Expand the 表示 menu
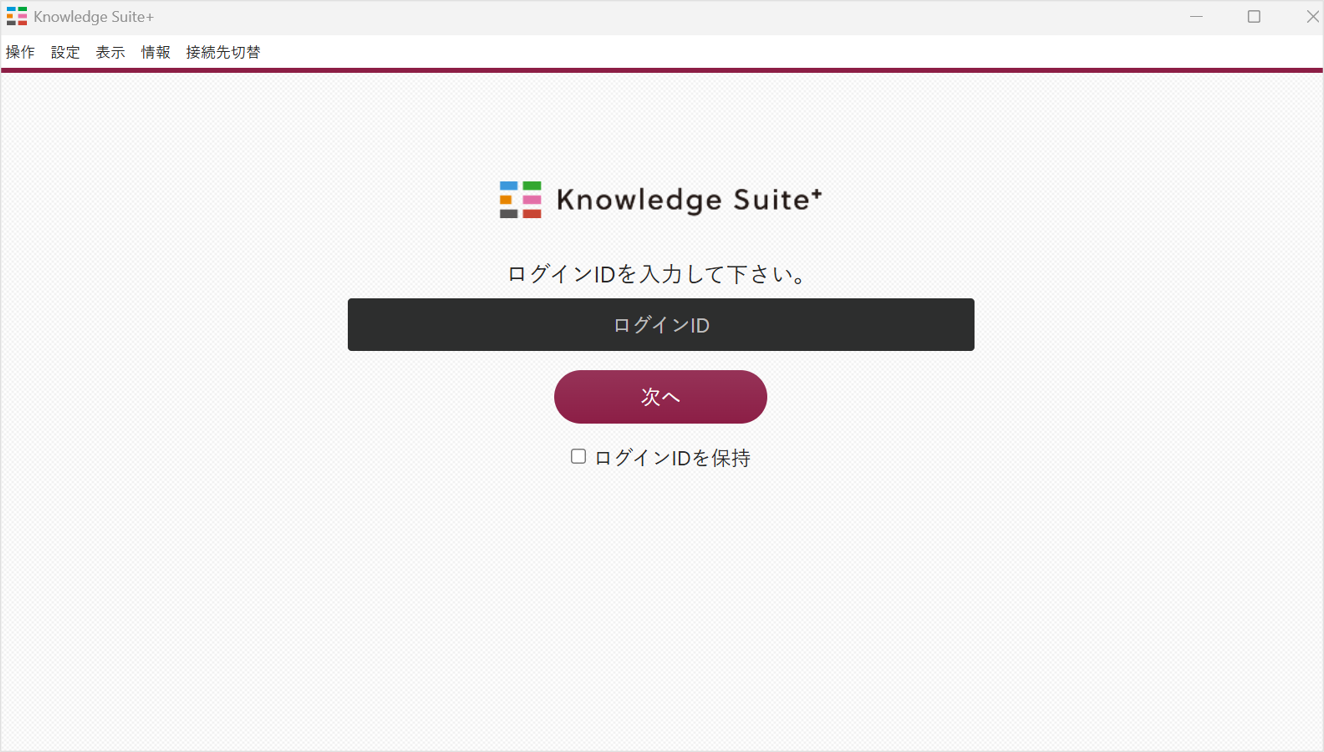The height and width of the screenshot is (752, 1324). (x=110, y=52)
